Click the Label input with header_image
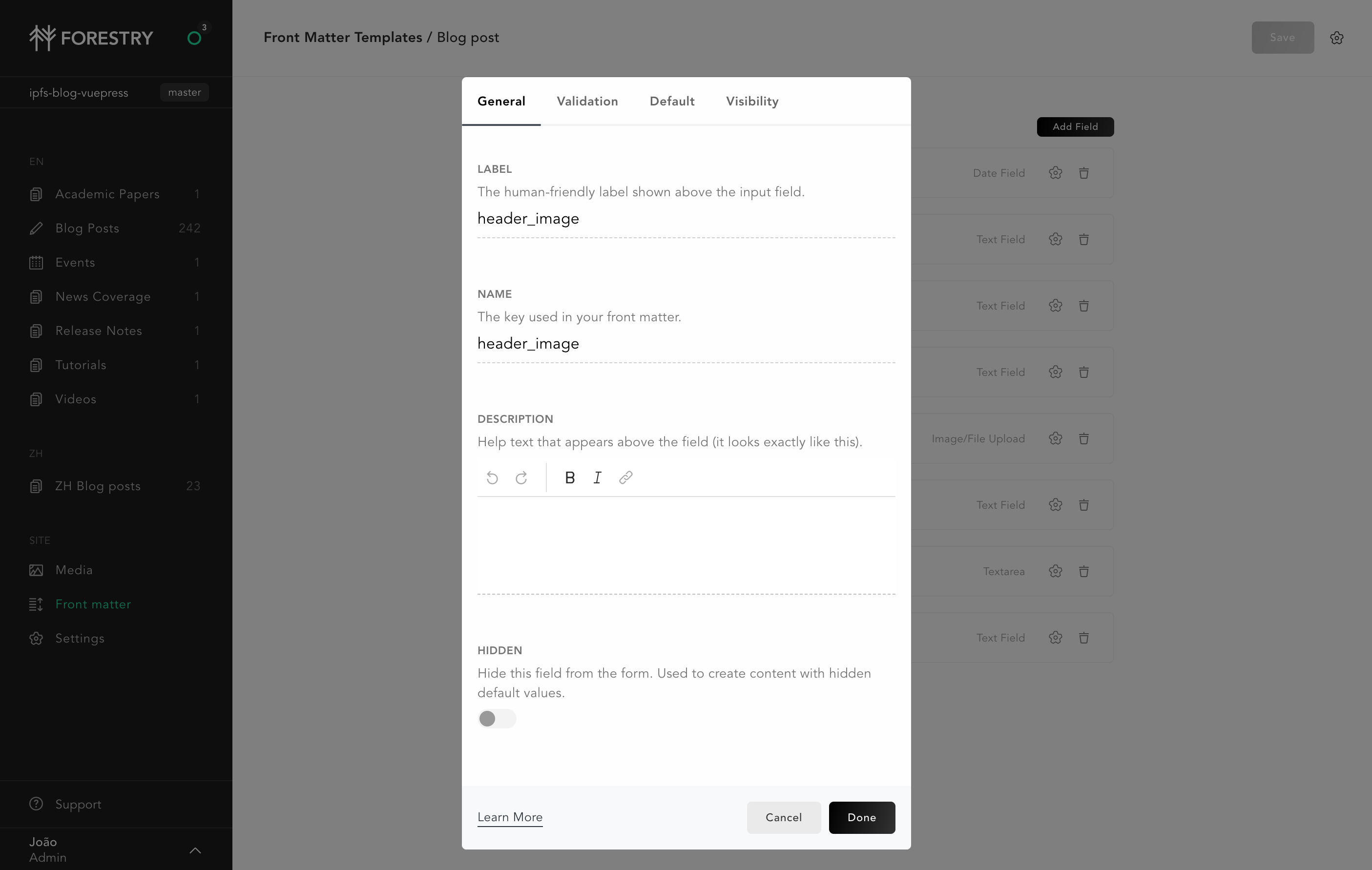The height and width of the screenshot is (870, 1372). 686,219
